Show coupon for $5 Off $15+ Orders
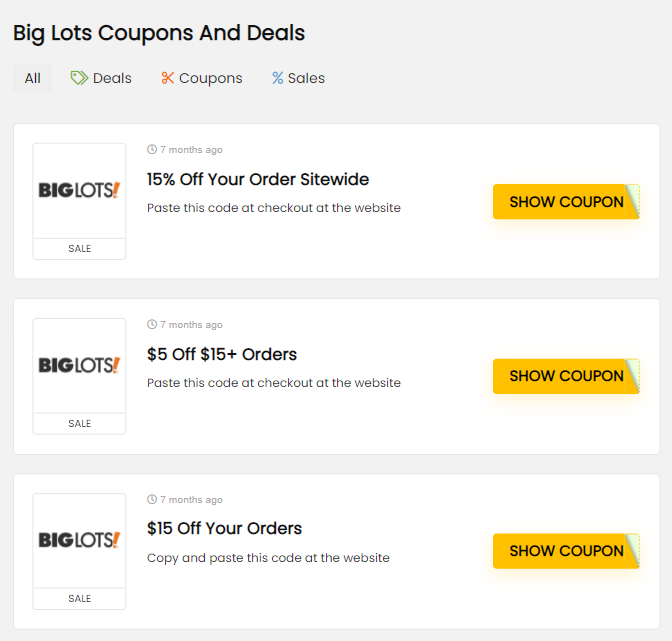672x641 pixels. click(x=566, y=377)
